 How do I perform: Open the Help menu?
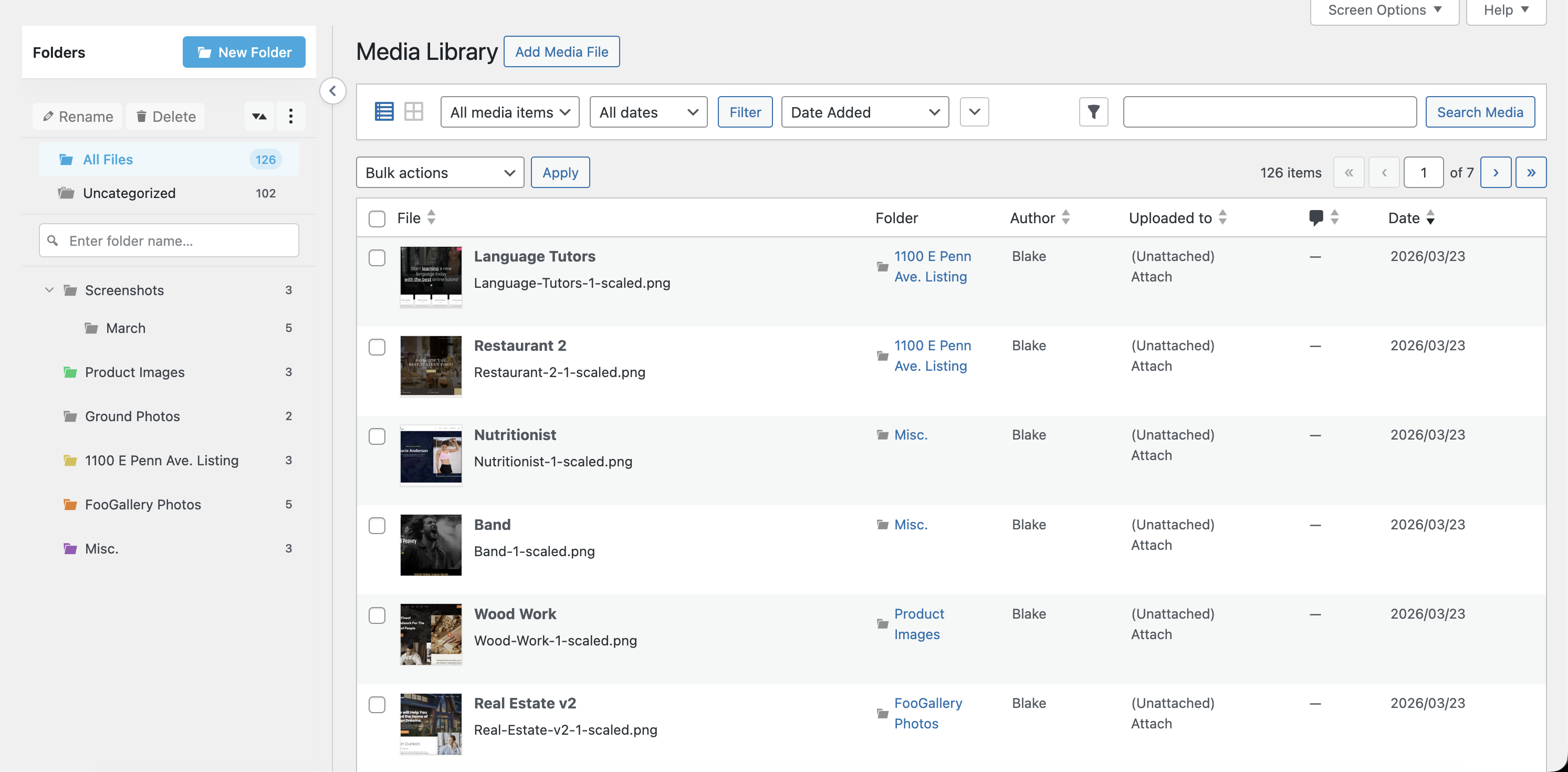pos(1506,10)
